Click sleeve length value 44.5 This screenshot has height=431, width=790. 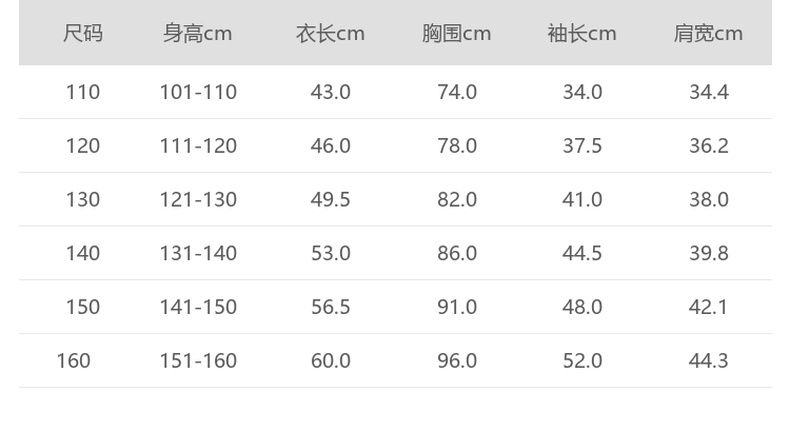582,253
